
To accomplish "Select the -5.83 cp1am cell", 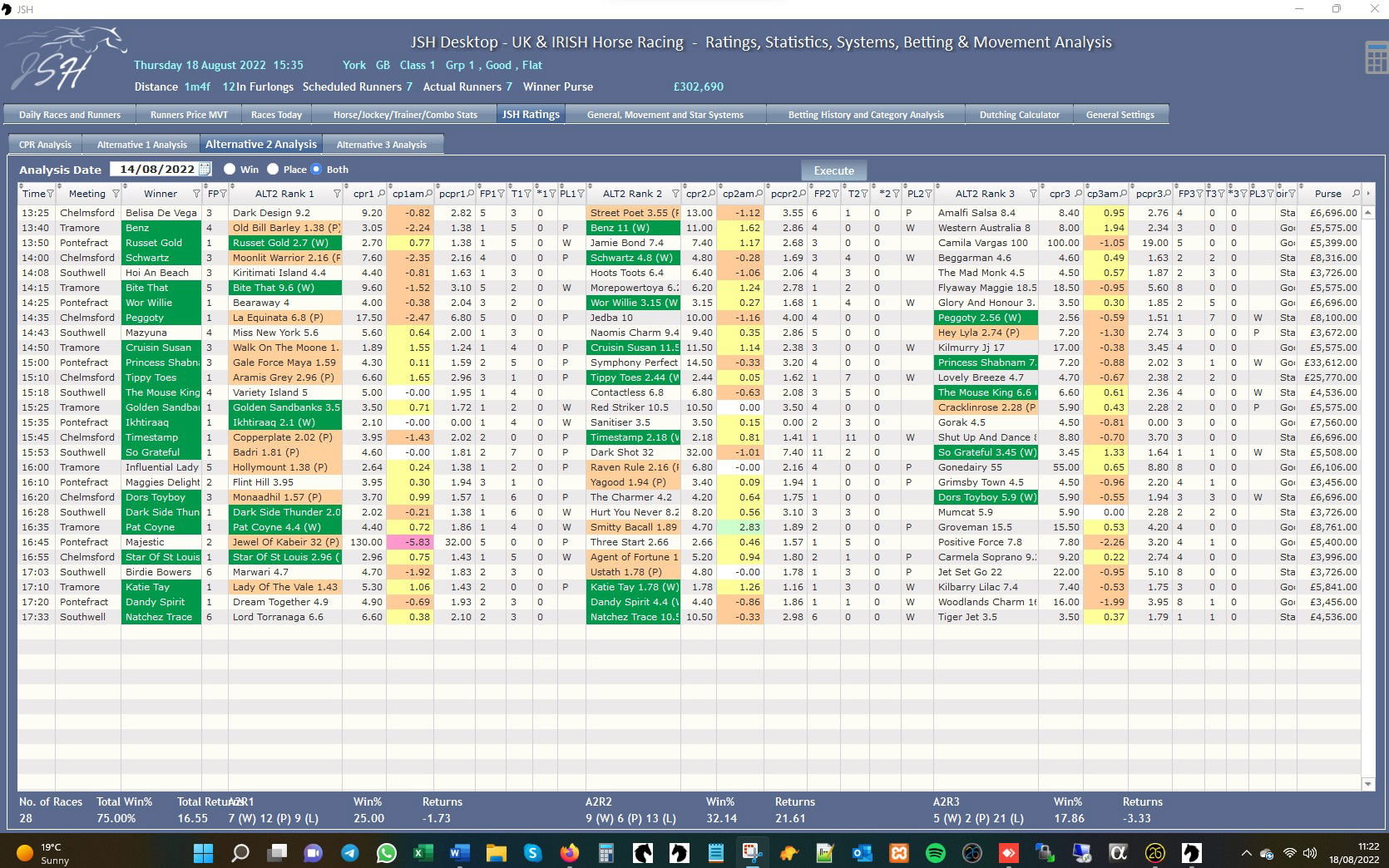I will tap(410, 542).
